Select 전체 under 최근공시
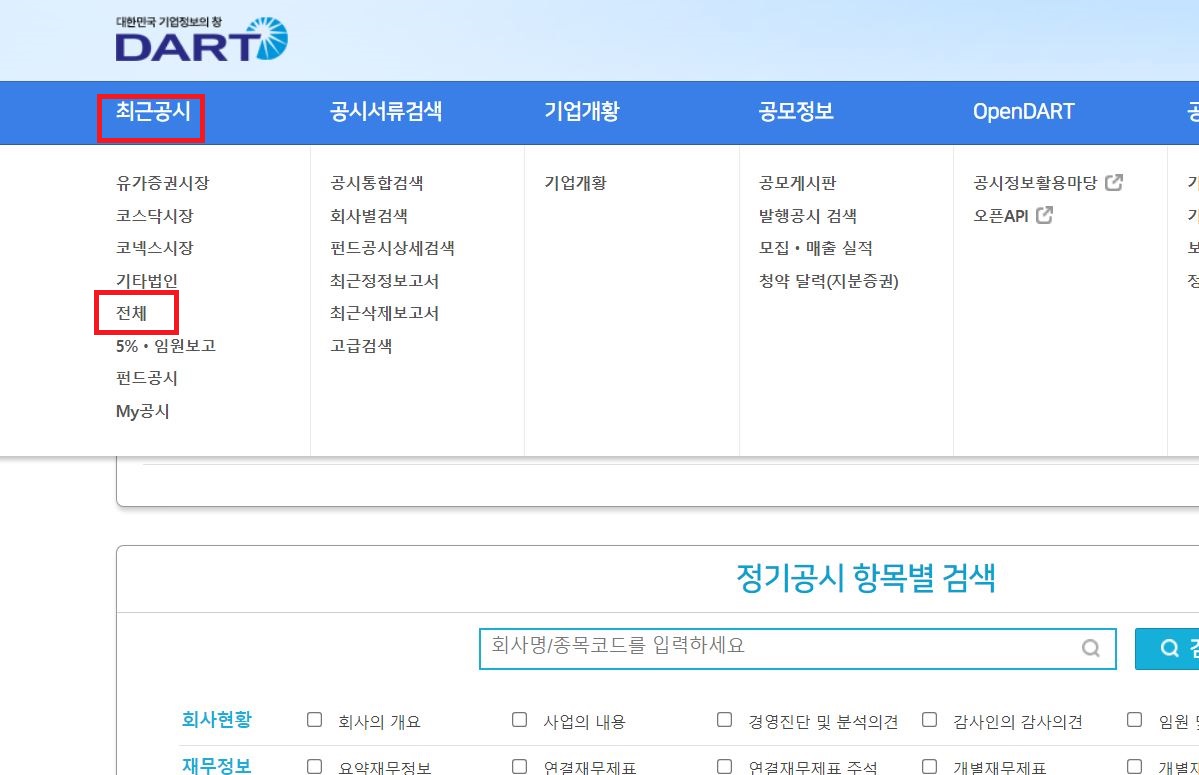Viewport: 1199px width, 775px height. tap(133, 313)
